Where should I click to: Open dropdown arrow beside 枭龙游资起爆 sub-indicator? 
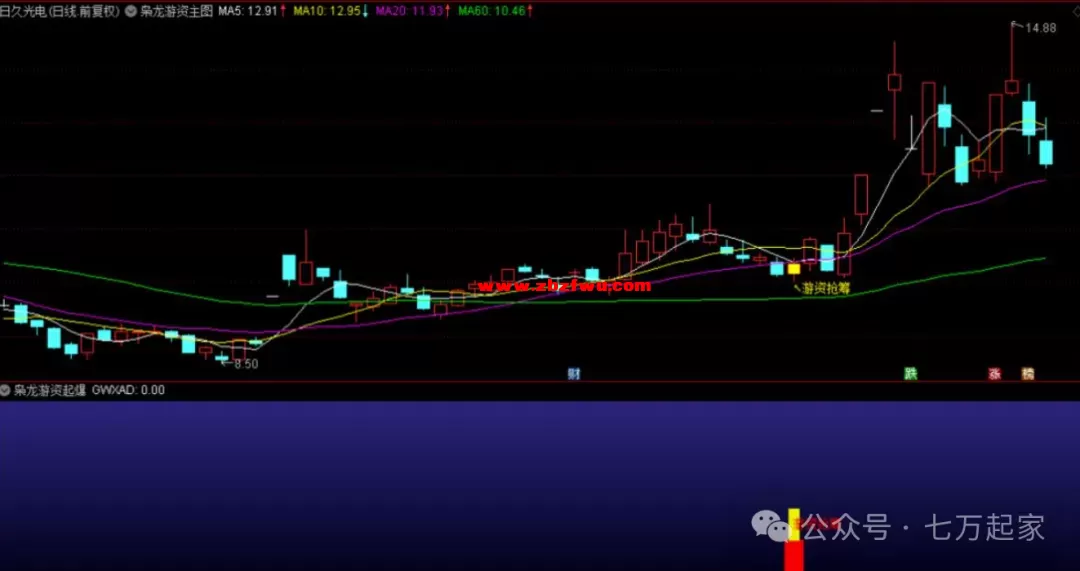click(6, 390)
